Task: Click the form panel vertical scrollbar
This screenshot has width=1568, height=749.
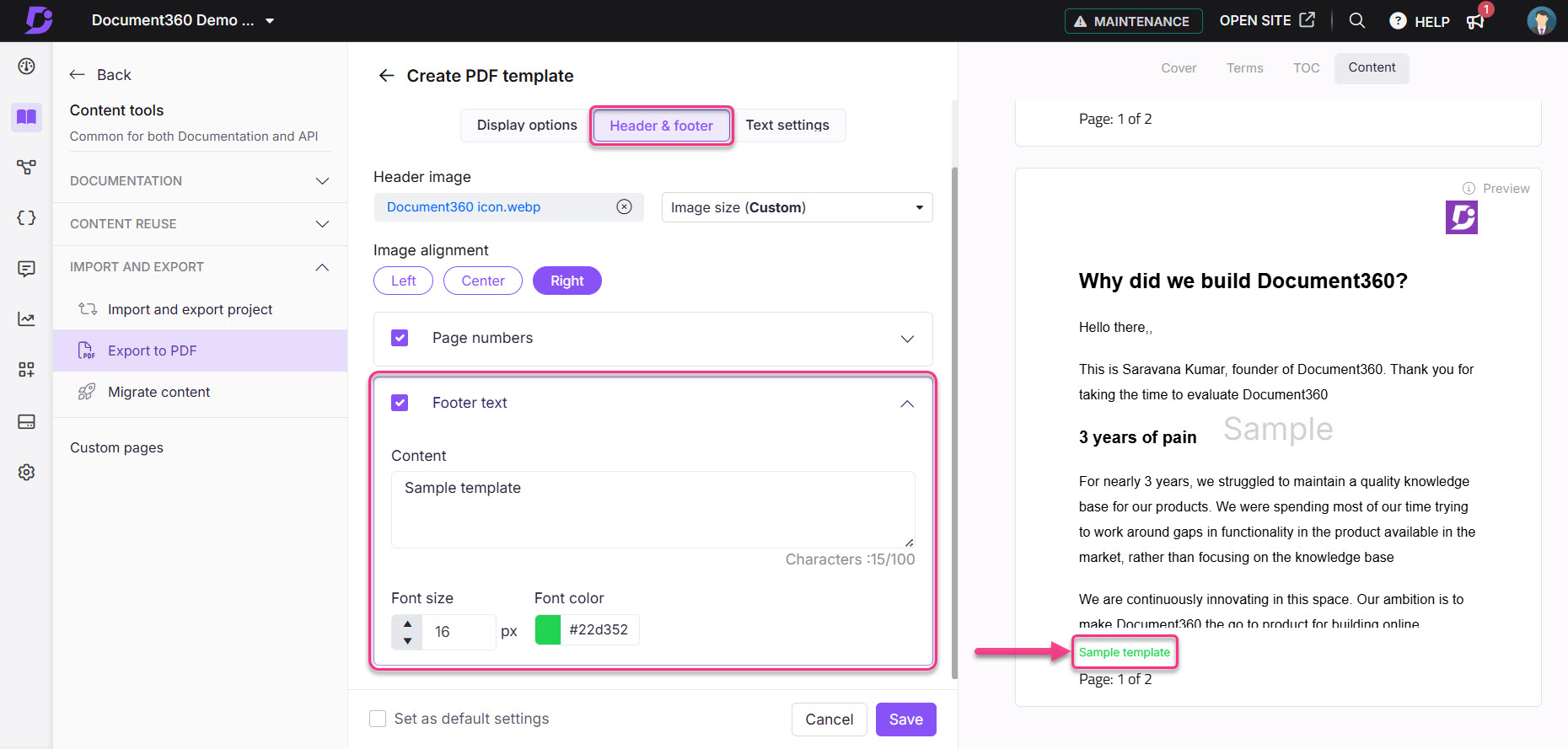Action: pos(954,421)
